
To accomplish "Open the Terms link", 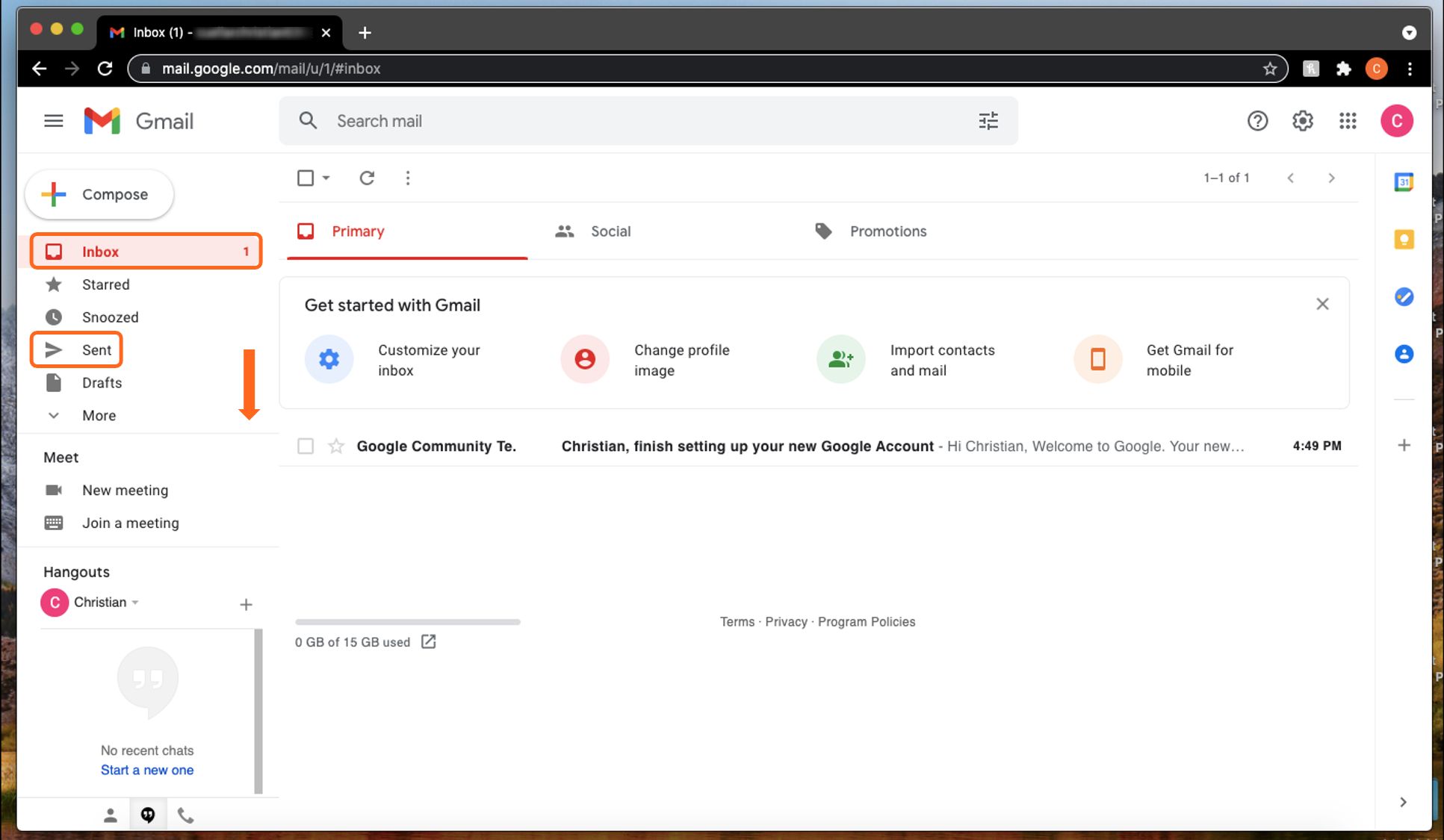I will pos(737,622).
